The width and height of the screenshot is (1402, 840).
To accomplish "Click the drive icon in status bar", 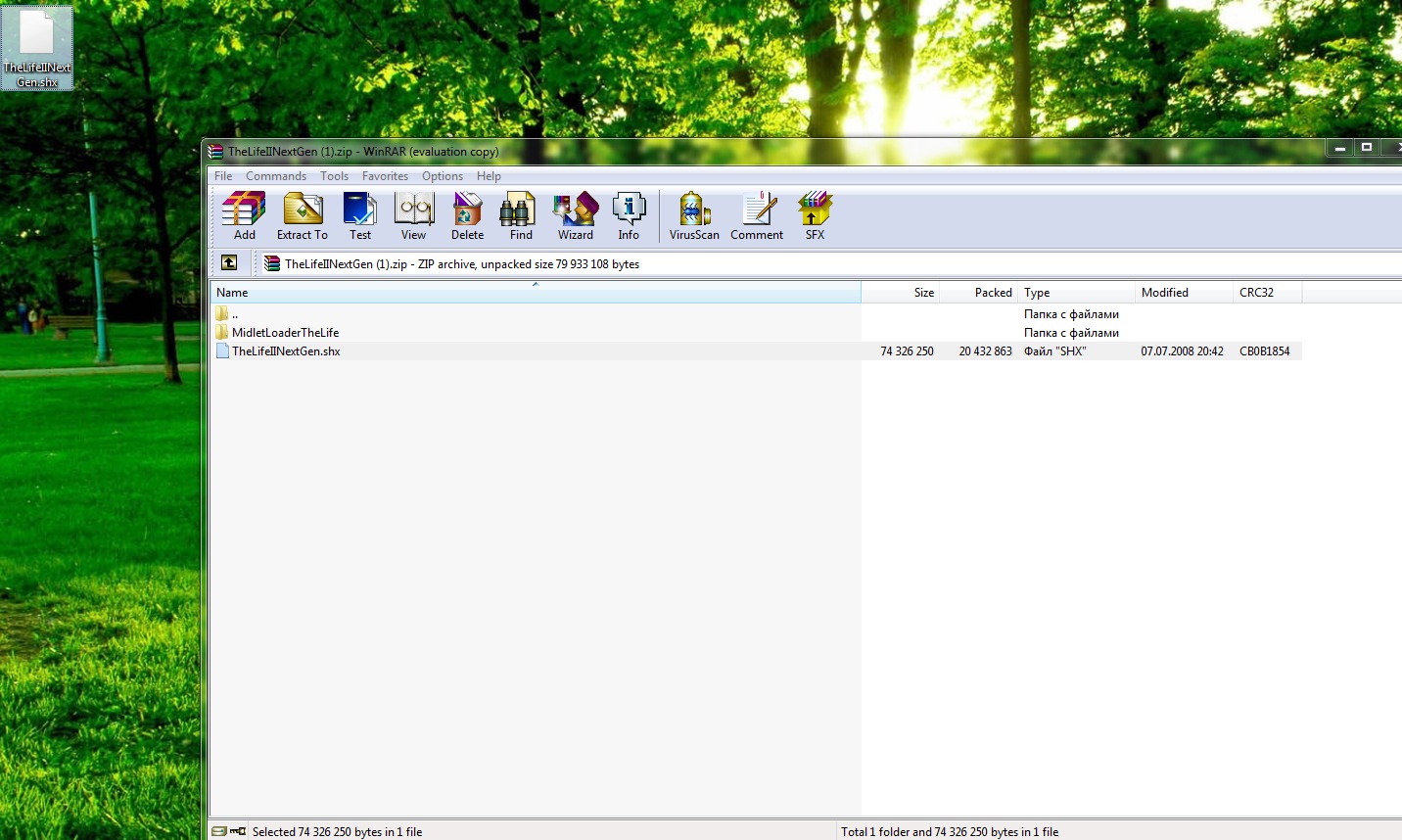I will pyautogui.click(x=220, y=831).
